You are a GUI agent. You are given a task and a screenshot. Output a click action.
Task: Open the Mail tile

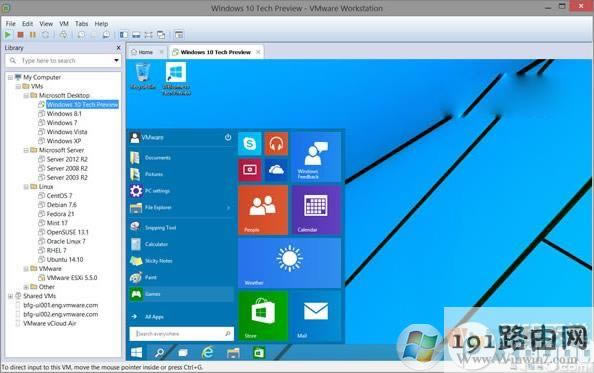coord(316,316)
